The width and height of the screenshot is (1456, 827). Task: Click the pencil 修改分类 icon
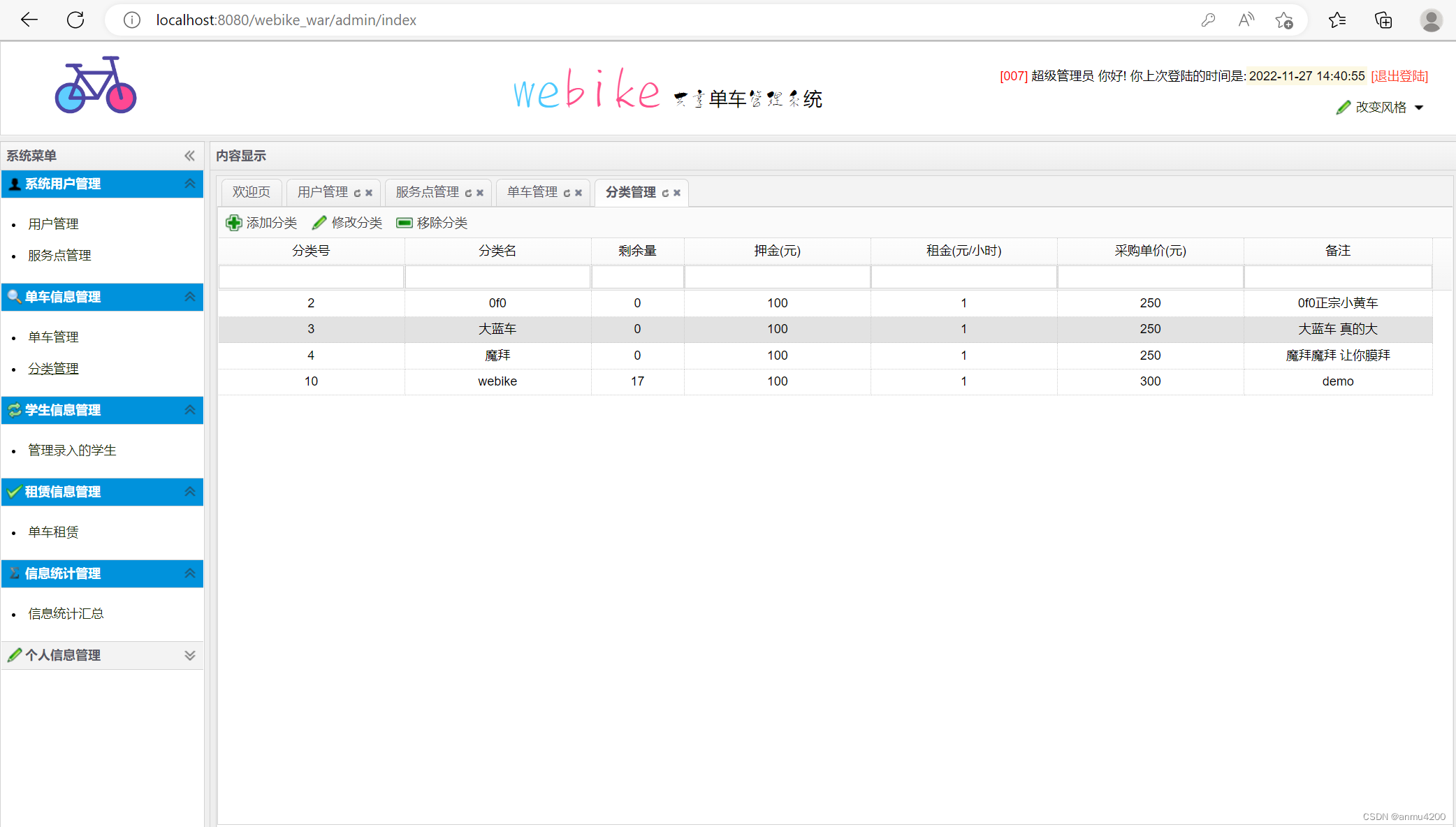coord(319,223)
